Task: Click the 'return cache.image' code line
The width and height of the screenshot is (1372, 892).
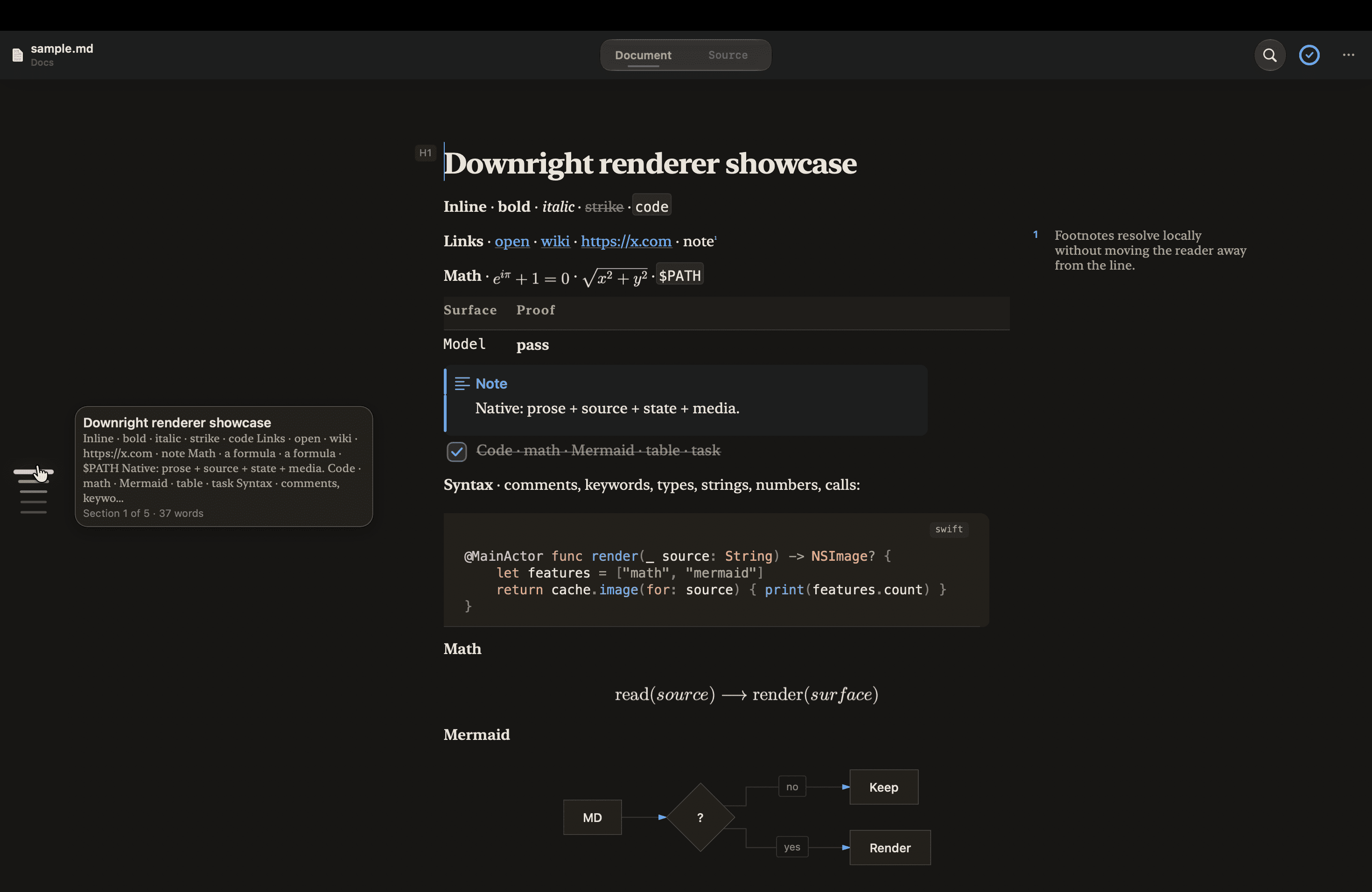Action: (721, 590)
